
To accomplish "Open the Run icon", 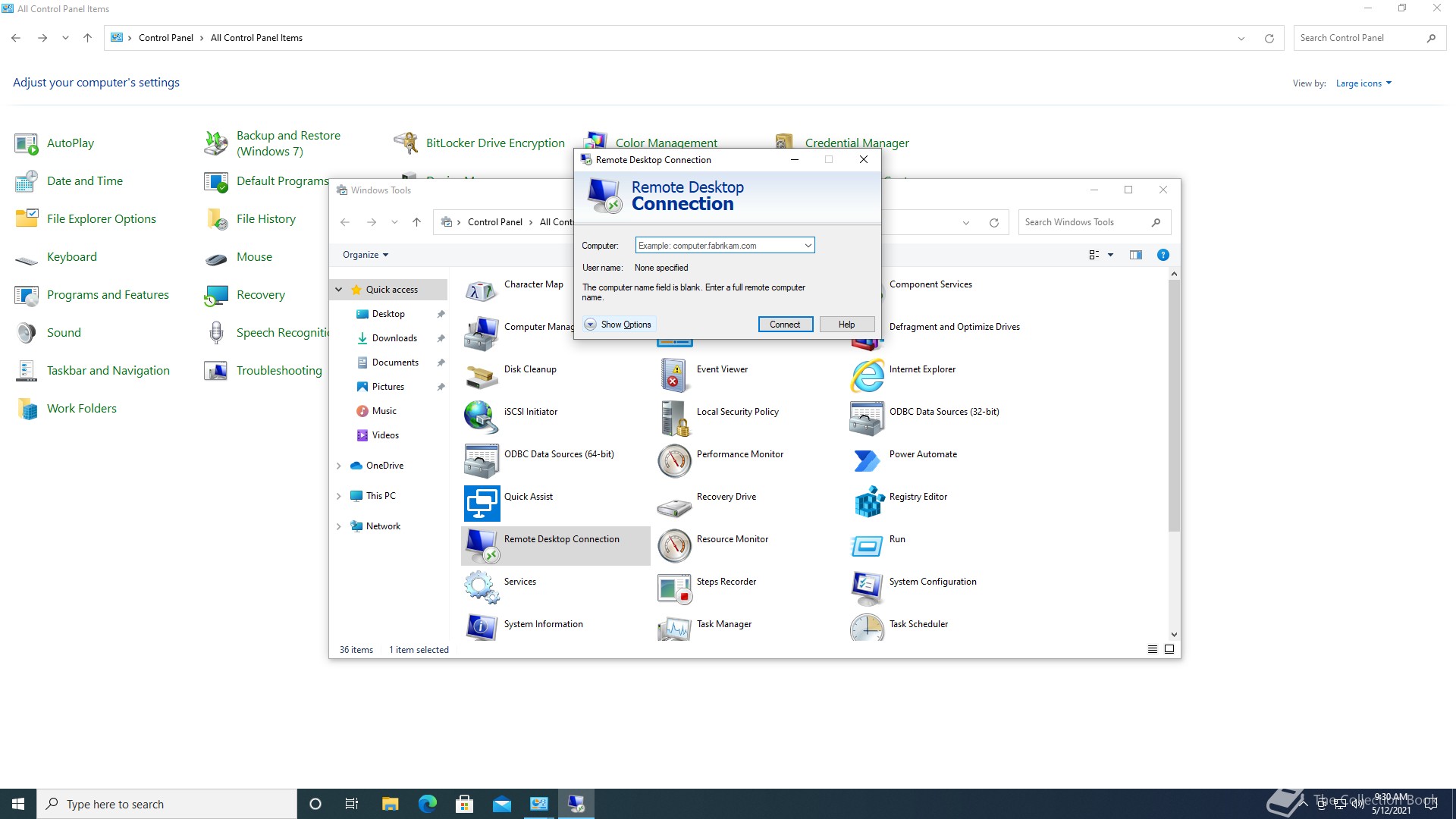I will pos(867,546).
